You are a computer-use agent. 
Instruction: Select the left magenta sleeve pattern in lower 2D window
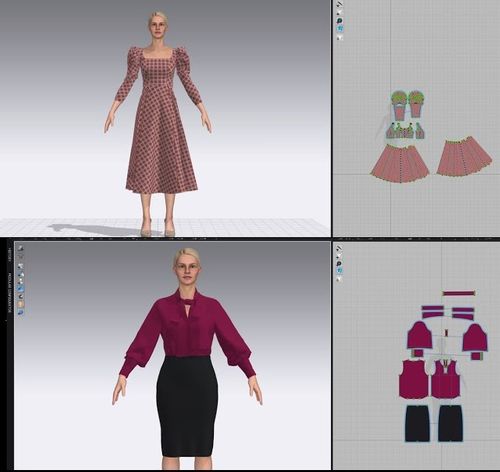[x=420, y=336]
